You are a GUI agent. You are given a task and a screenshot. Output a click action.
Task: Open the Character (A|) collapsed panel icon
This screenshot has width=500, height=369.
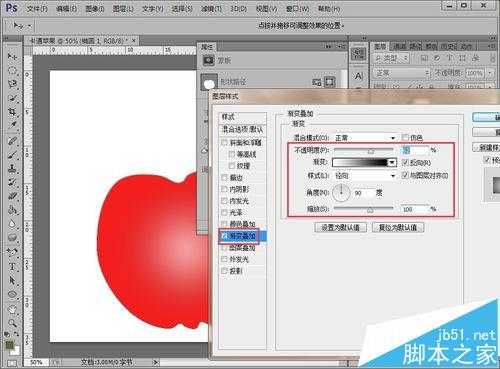pos(358,76)
